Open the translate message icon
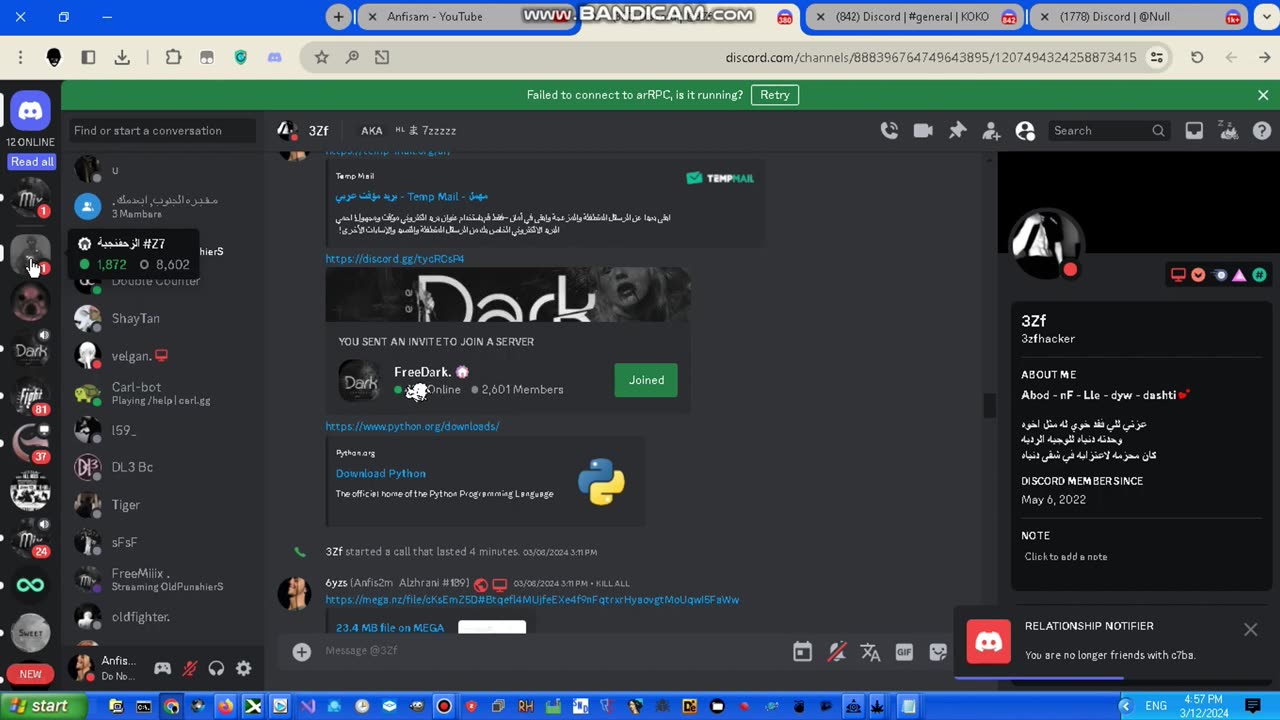This screenshot has height=720, width=1280. pos(870,652)
